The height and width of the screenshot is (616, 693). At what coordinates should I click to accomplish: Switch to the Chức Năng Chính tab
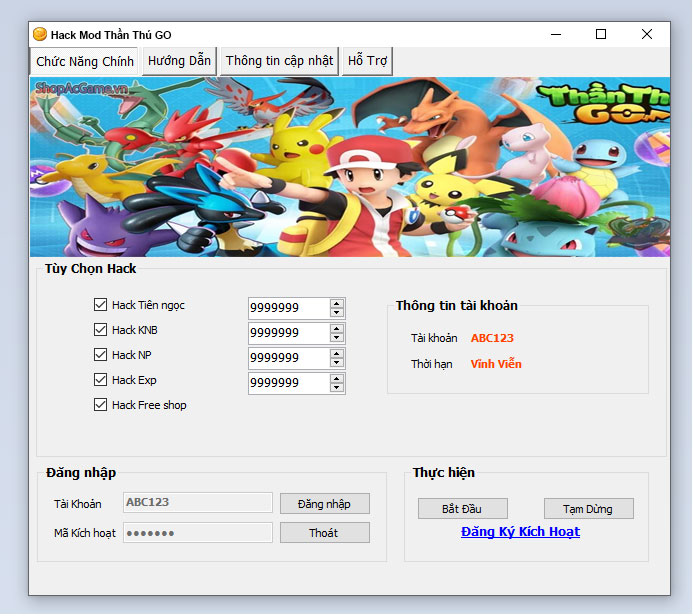pos(84,61)
